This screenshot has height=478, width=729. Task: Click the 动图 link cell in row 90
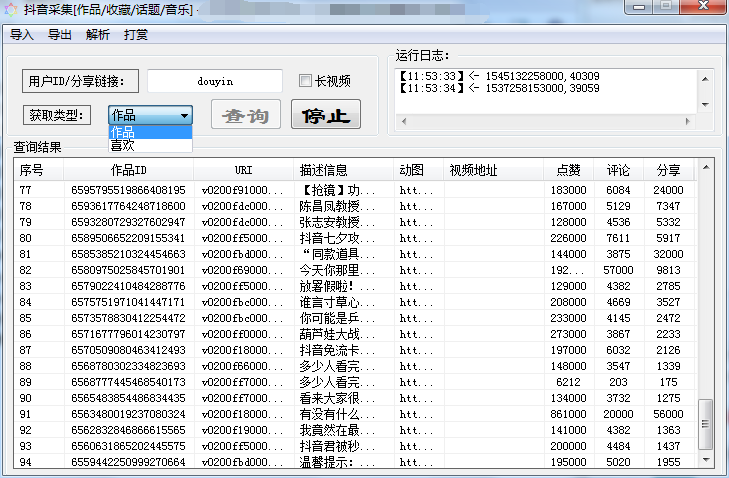pos(416,398)
